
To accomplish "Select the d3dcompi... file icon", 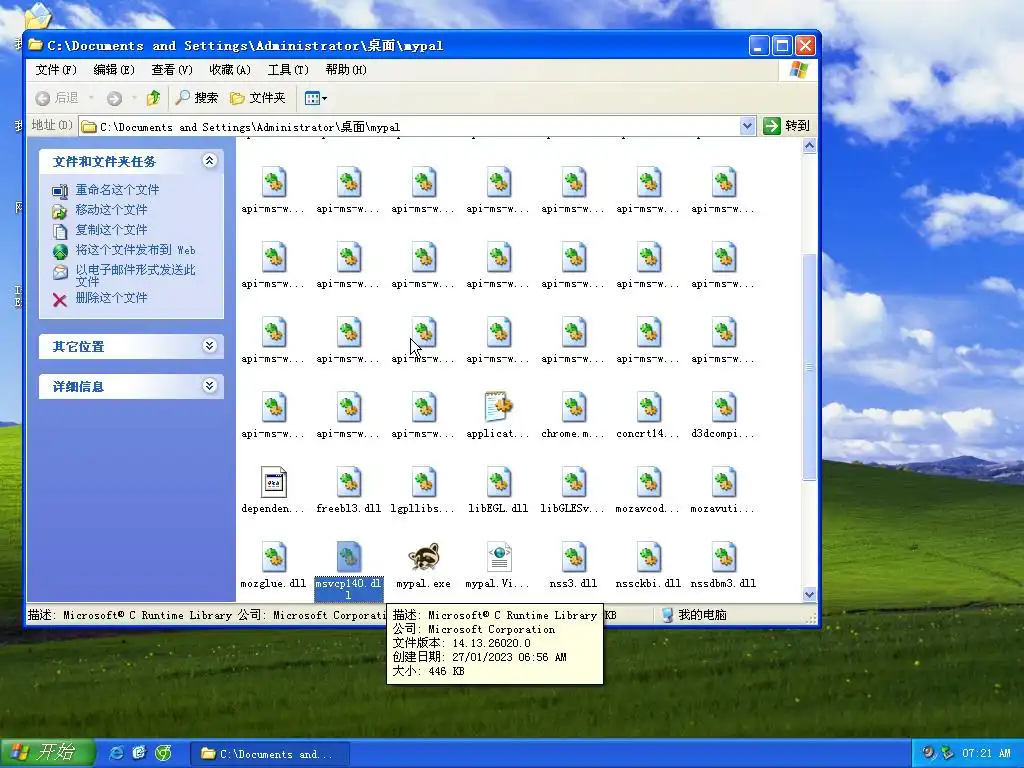I will click(724, 407).
